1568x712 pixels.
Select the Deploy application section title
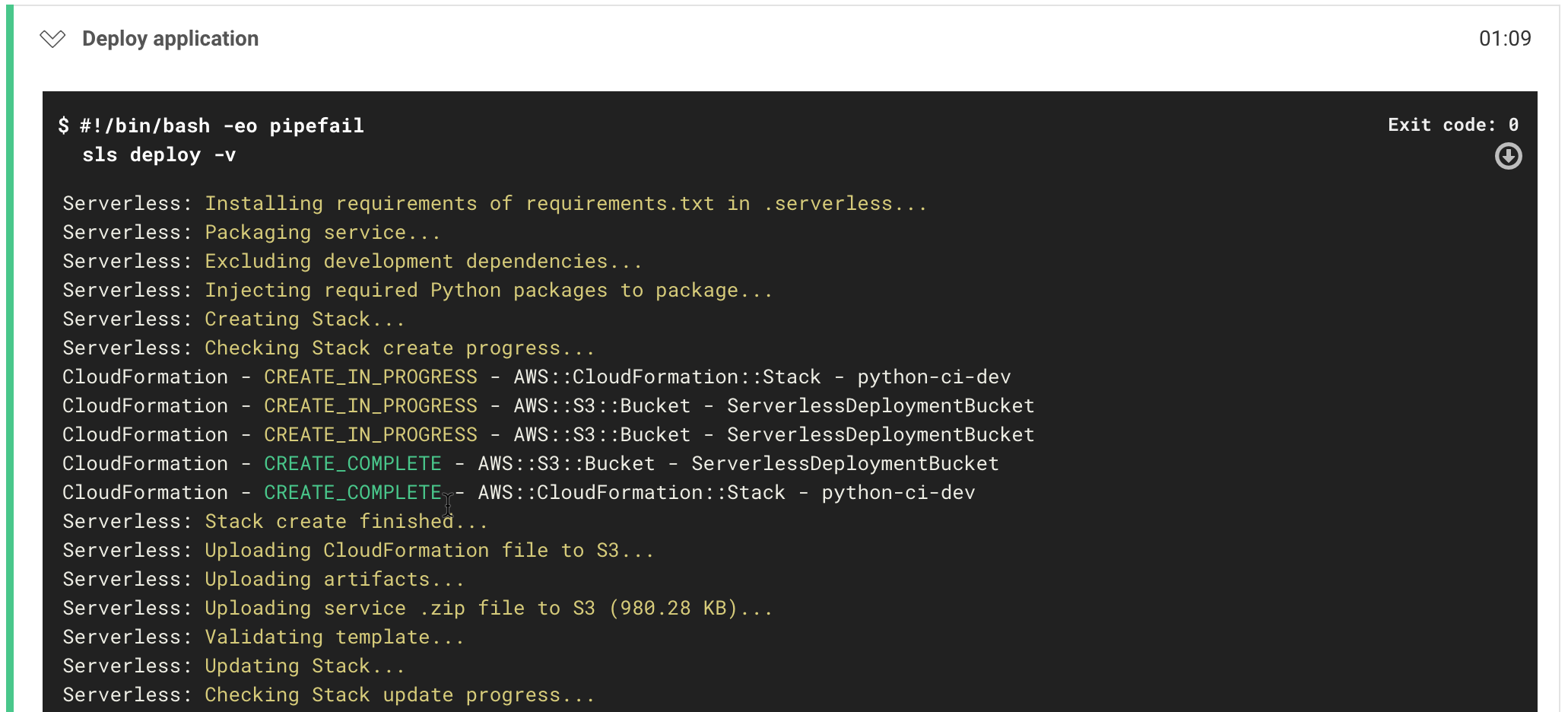170,38
